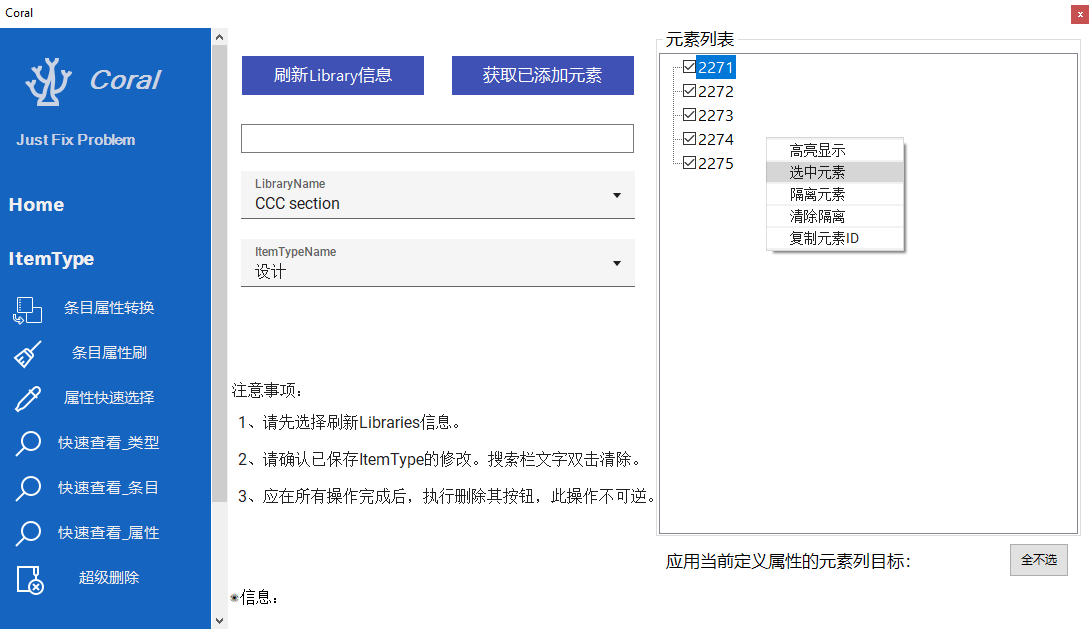Click the 获取已添加元素 button

pos(542,75)
